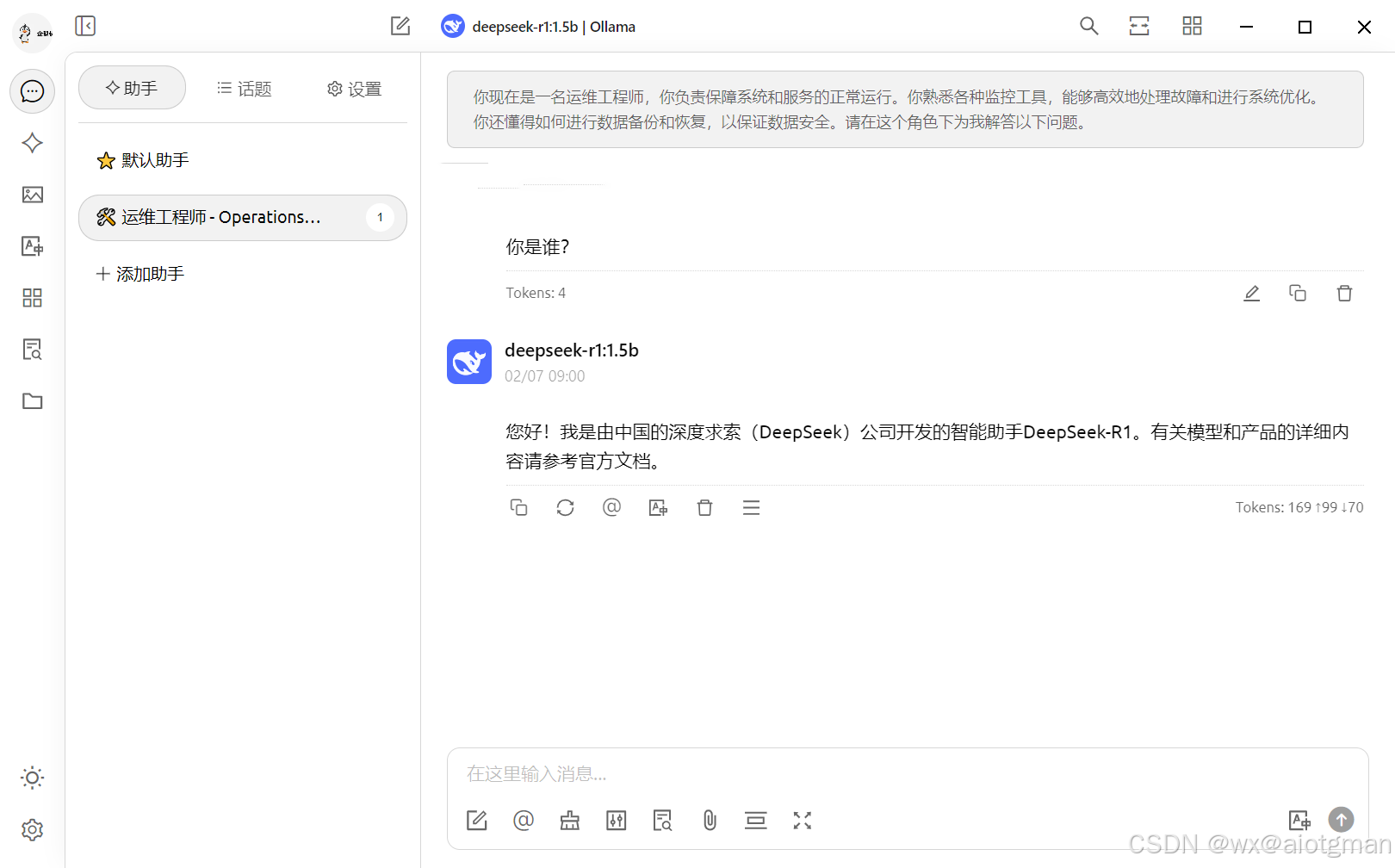Viewport: 1395px width, 868px height.
Task: Delete the assistant response
Action: click(x=704, y=508)
